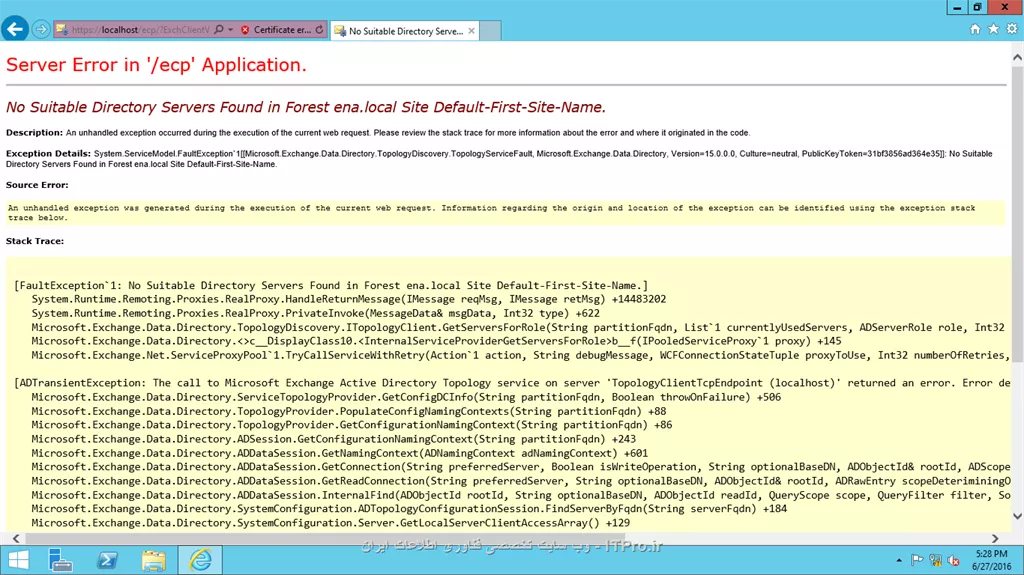Click the '[FaultException`1:' stack trace line
1024x575 pixels.
tap(331, 286)
